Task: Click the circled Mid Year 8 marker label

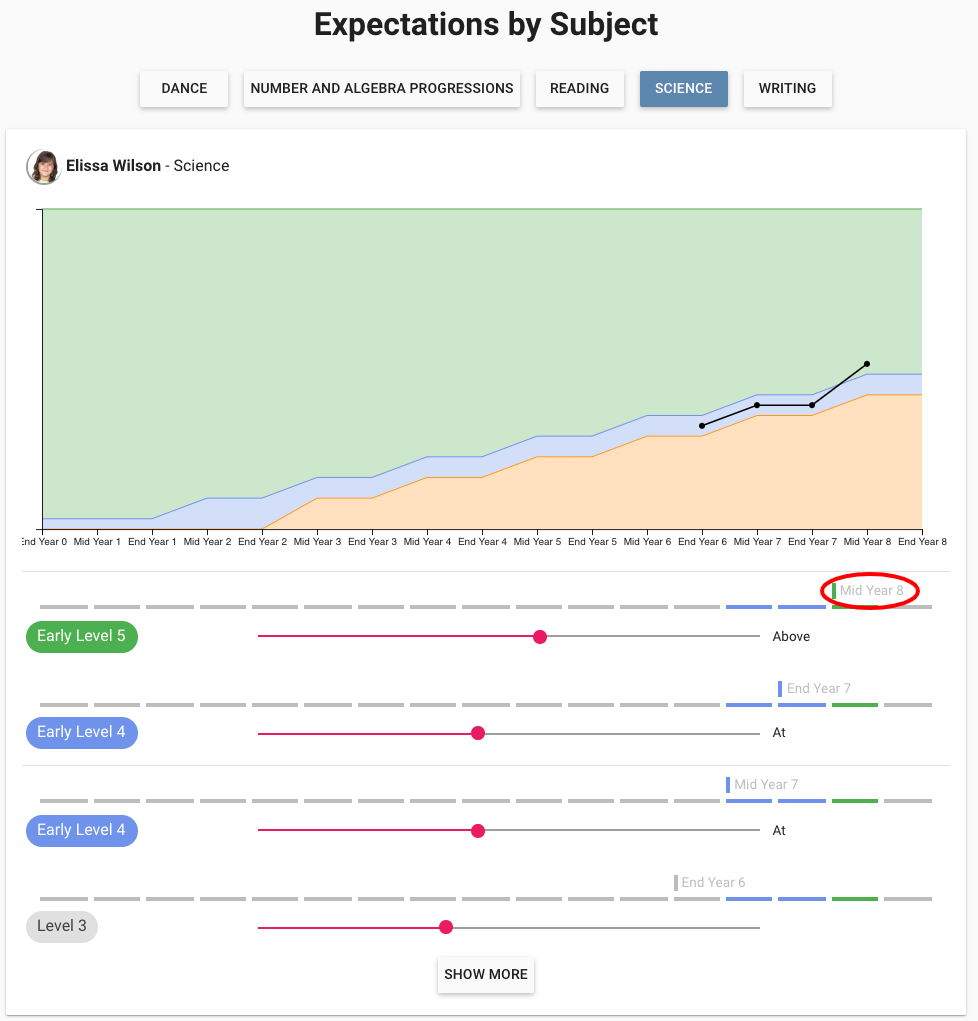Action: coord(871,591)
